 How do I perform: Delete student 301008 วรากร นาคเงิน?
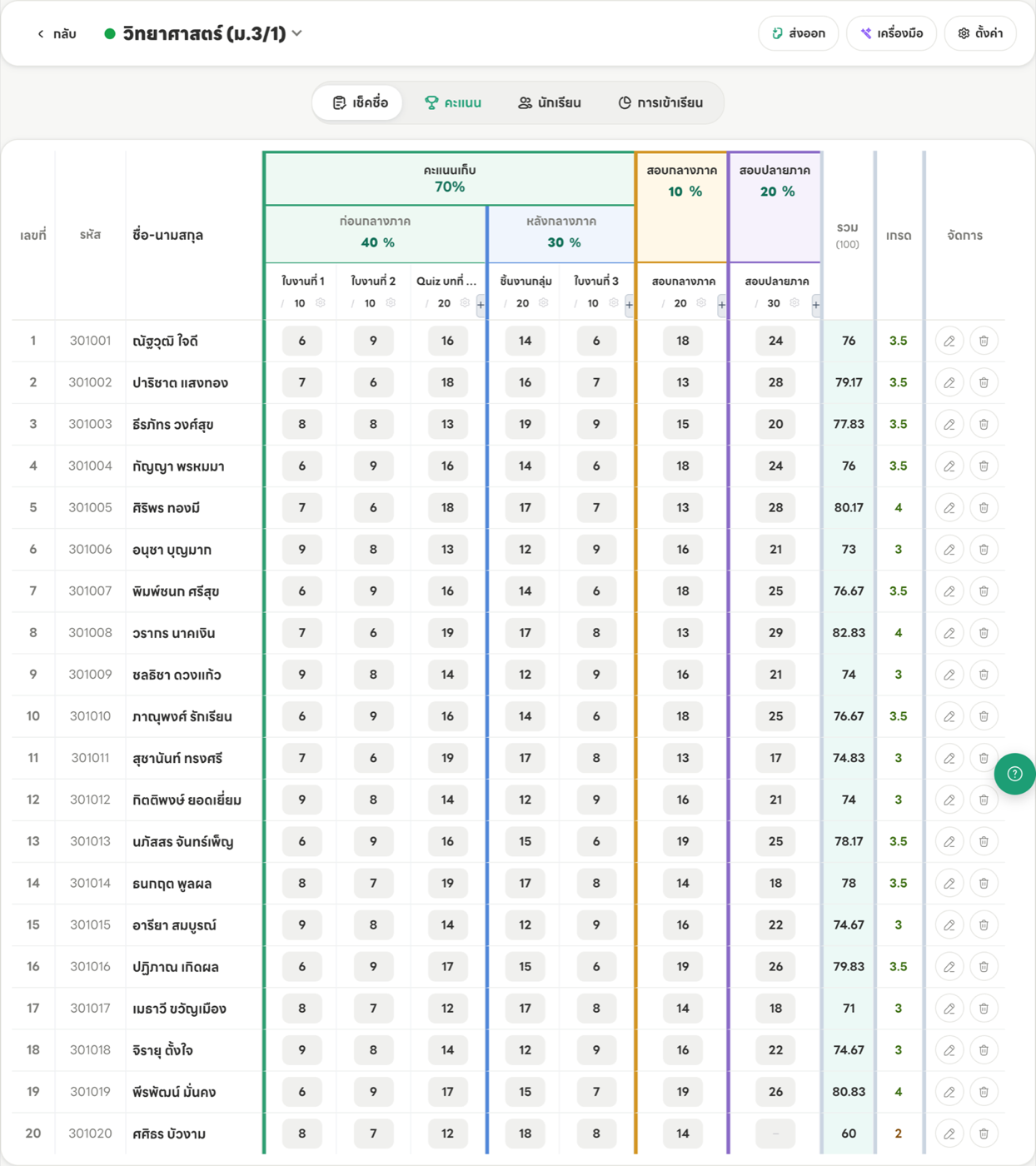tap(984, 633)
